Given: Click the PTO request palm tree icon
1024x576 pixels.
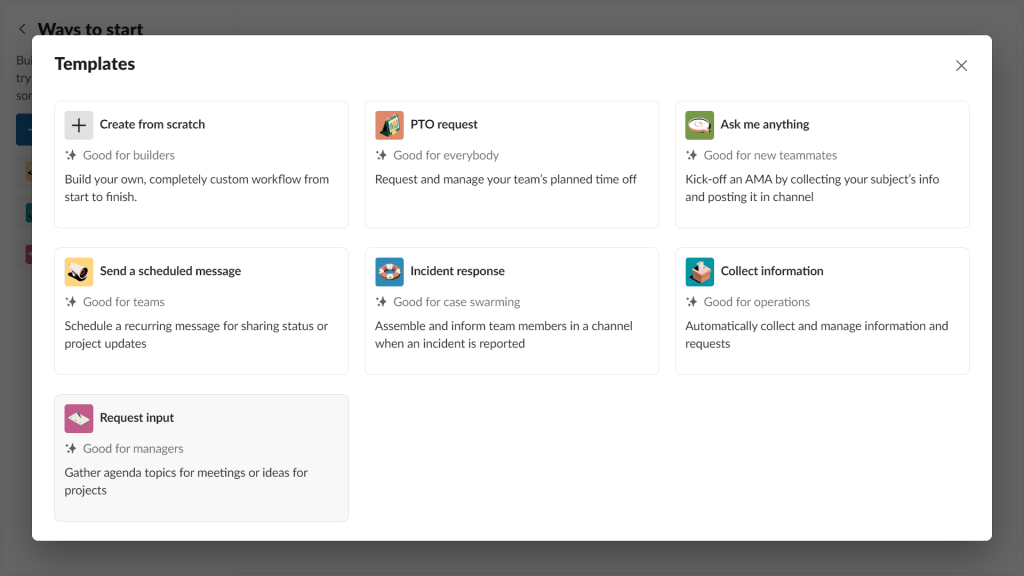Looking at the screenshot, I should pos(389,125).
